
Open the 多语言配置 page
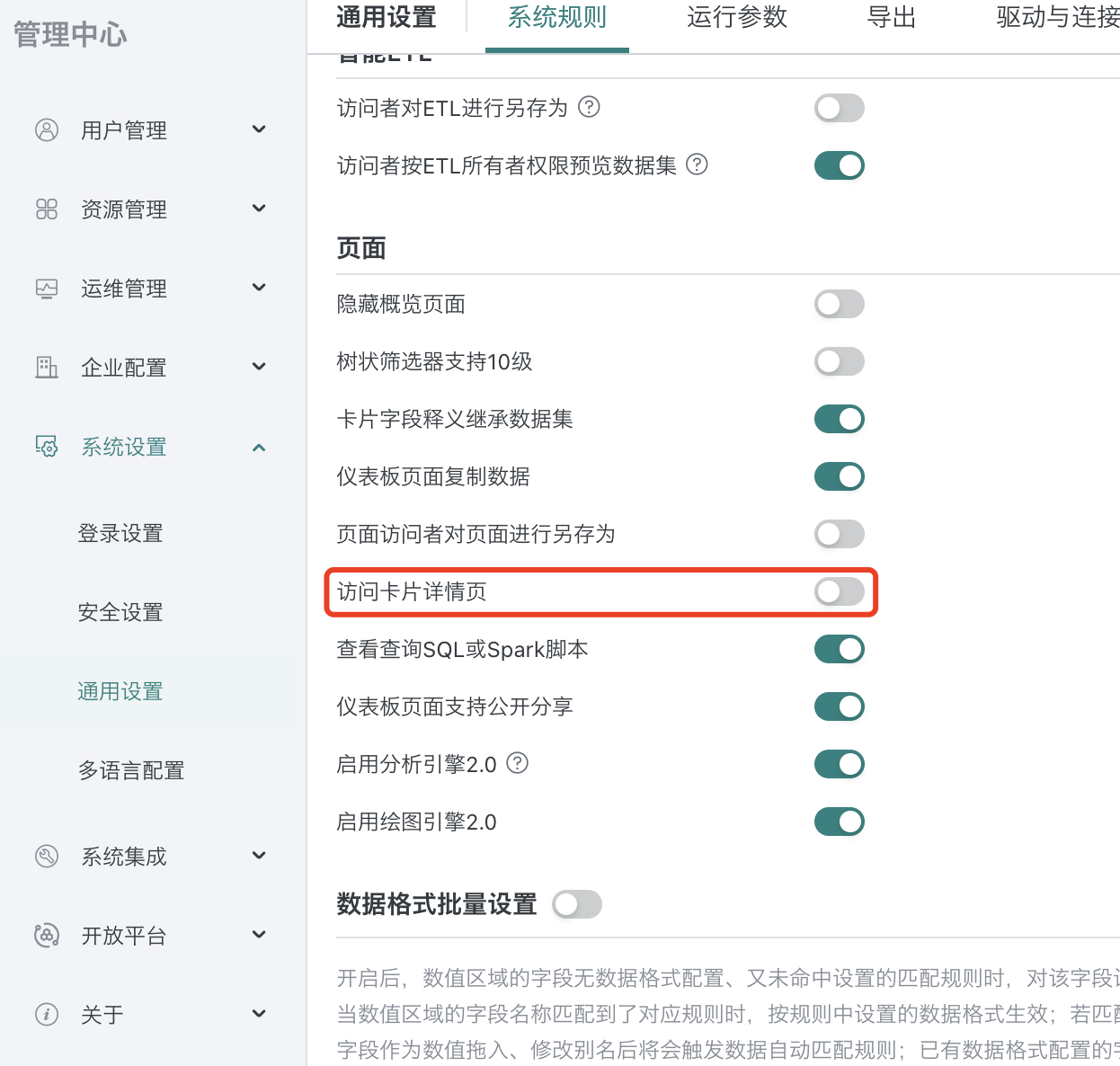point(131,770)
